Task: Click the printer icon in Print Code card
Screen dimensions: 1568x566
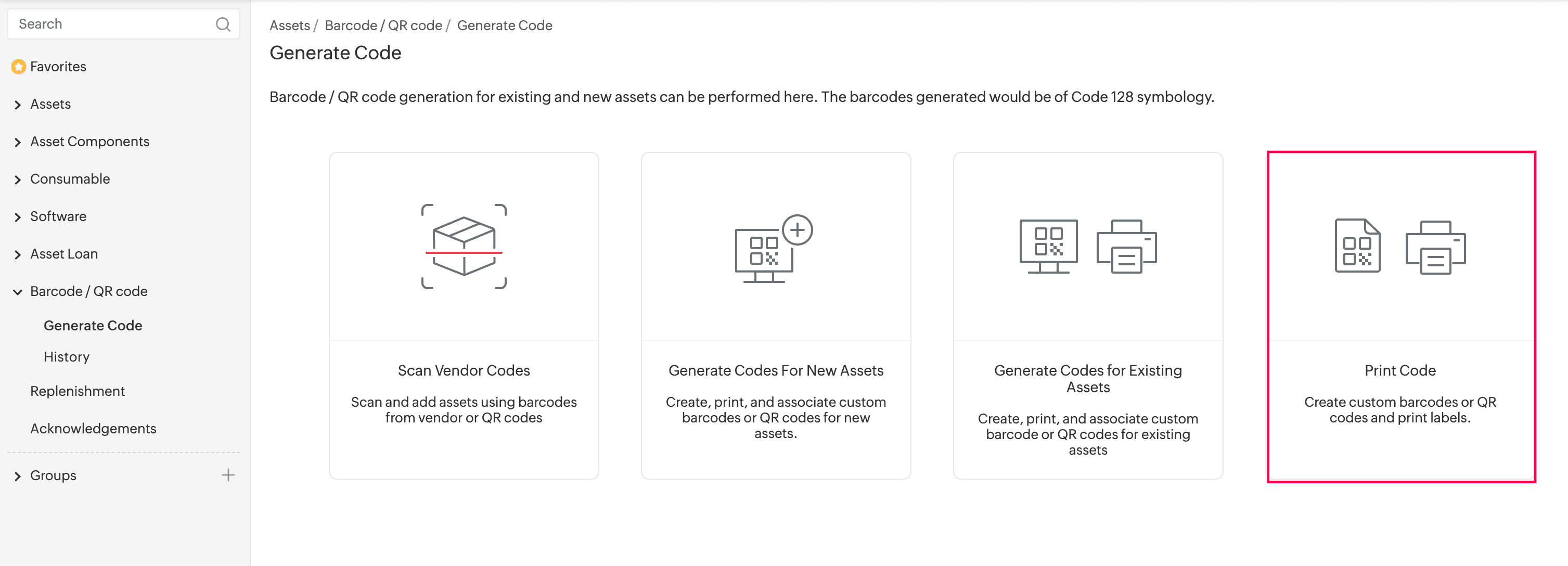Action: click(x=1435, y=247)
